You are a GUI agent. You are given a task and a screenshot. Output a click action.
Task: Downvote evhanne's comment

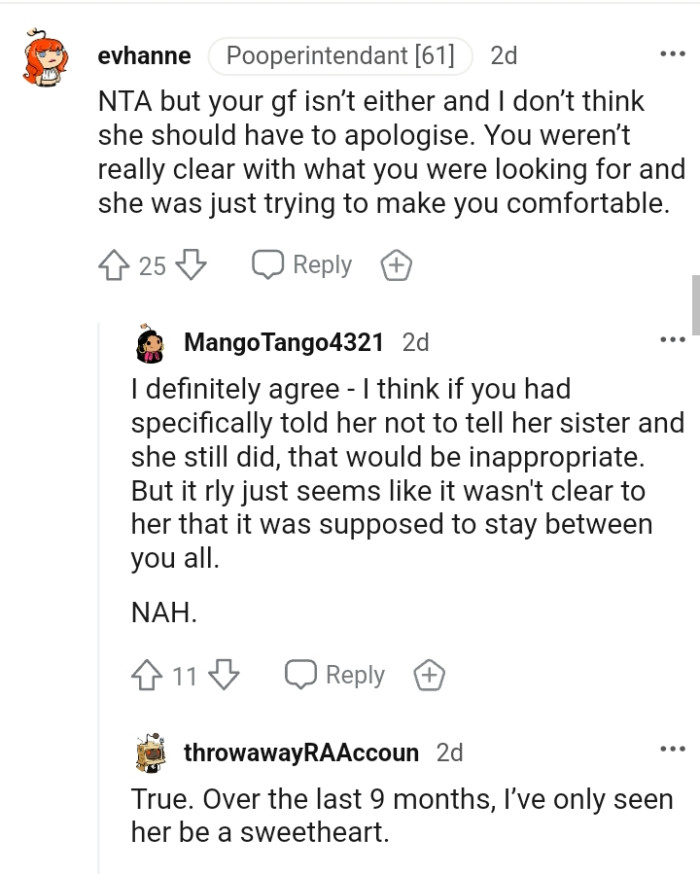click(190, 265)
